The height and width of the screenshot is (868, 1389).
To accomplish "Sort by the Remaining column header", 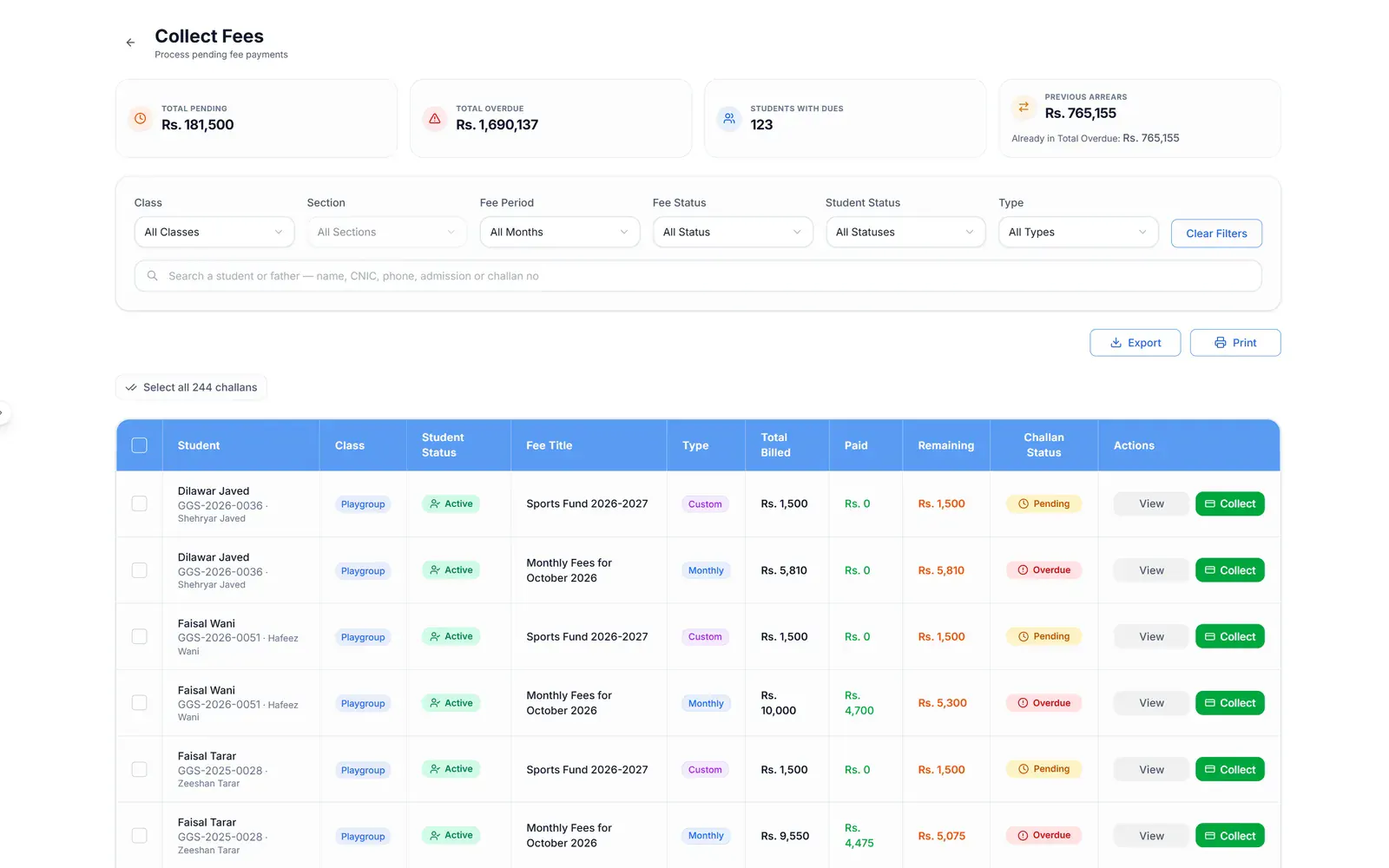I will pyautogui.click(x=945, y=445).
